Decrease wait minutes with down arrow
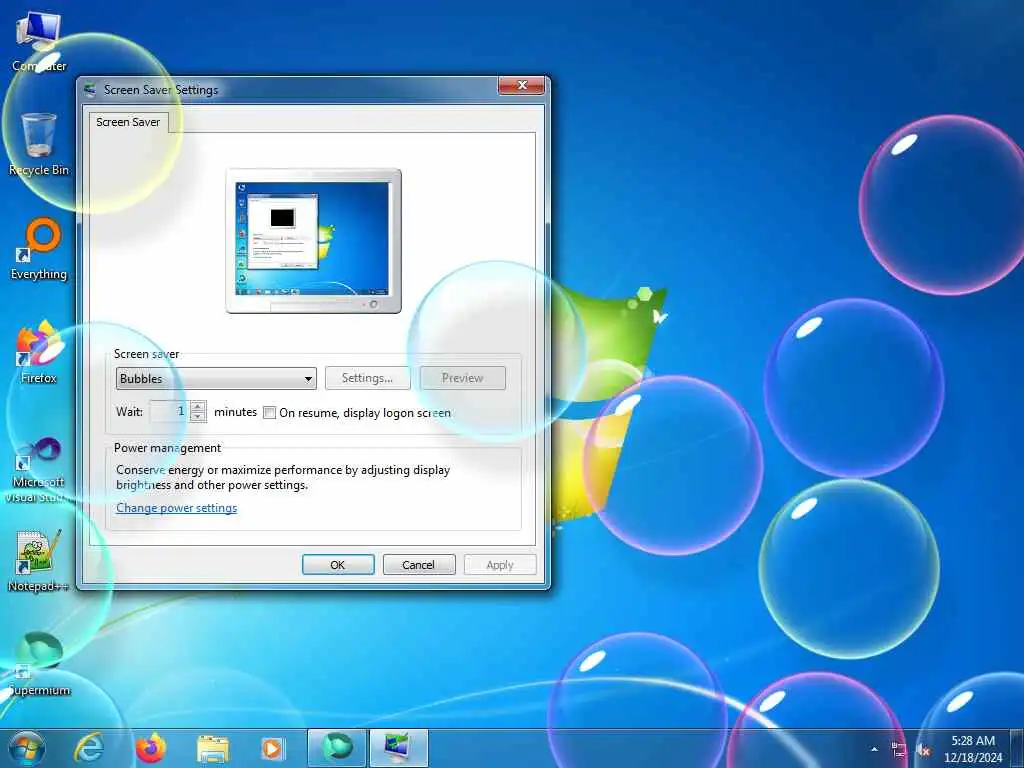Screen dimensions: 1024x768 click(x=198, y=417)
